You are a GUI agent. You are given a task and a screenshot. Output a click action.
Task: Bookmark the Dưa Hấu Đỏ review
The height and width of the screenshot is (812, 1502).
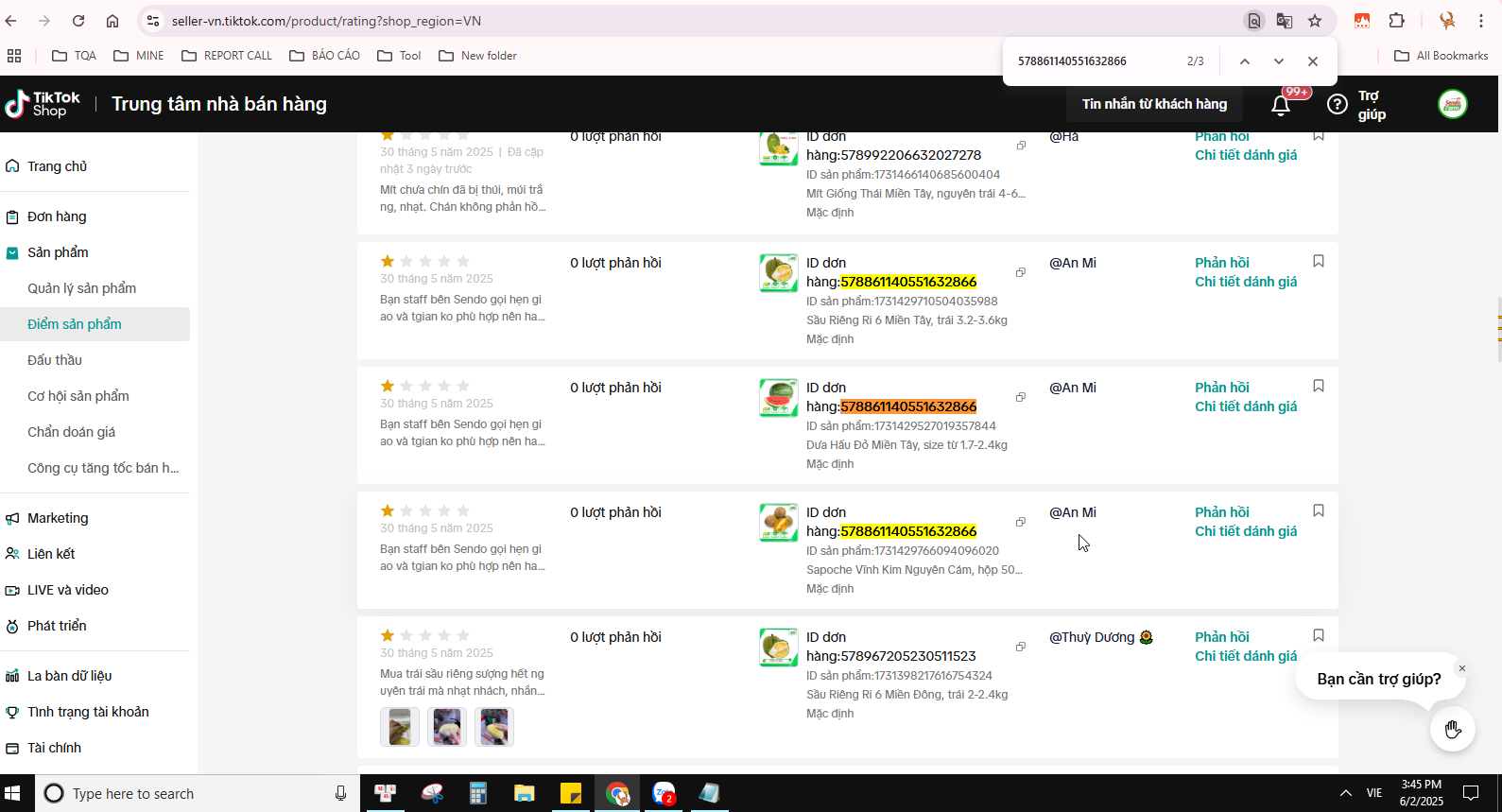[x=1319, y=386]
